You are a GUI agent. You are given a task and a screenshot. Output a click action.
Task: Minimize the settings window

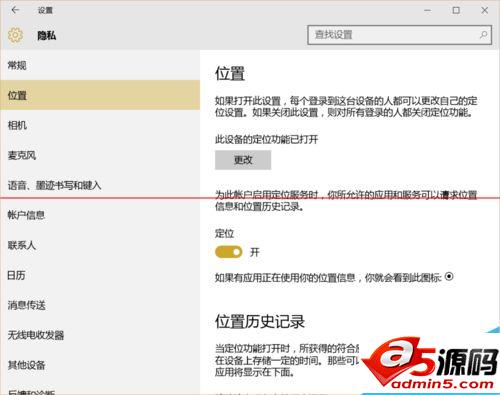point(427,10)
